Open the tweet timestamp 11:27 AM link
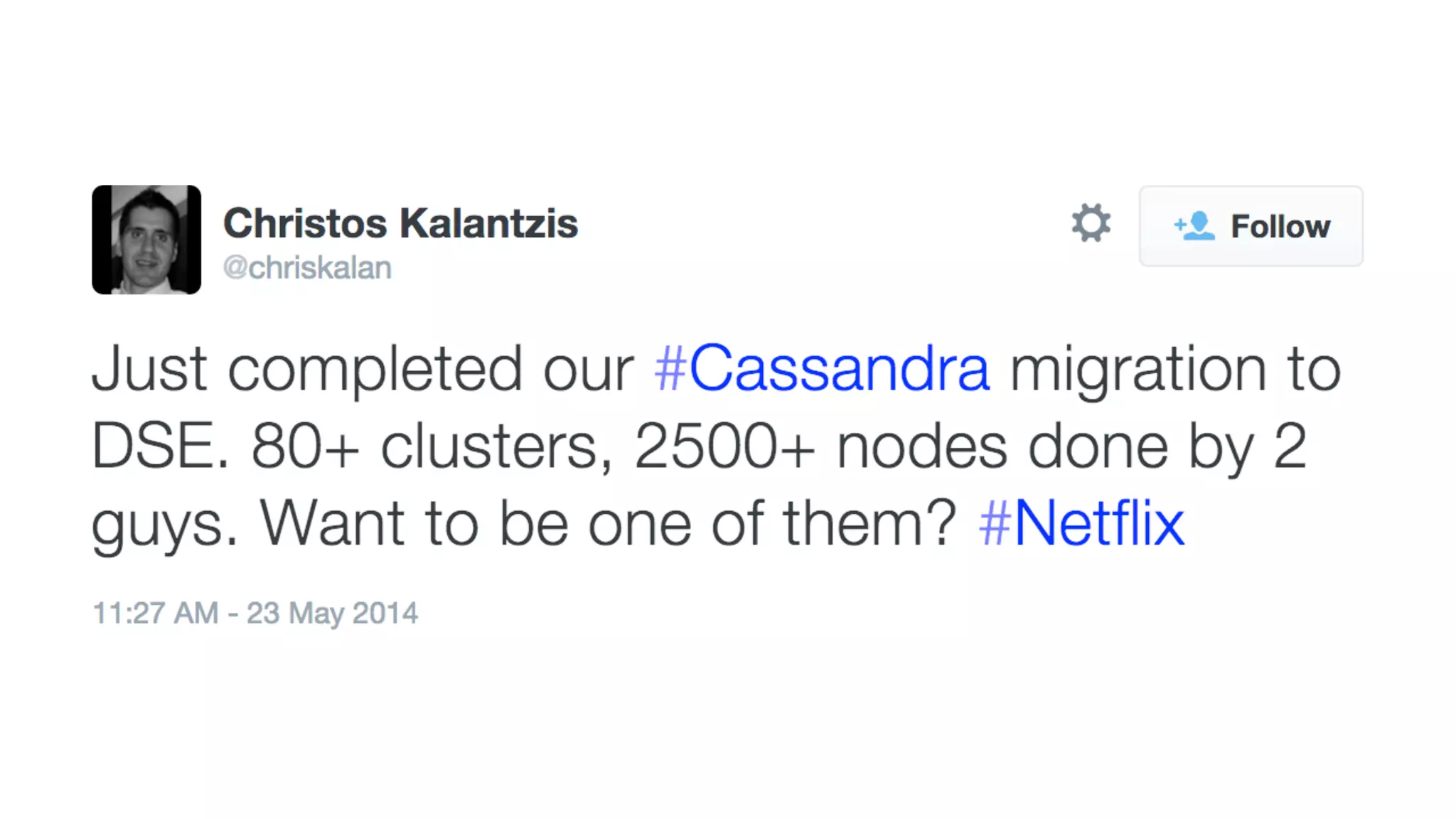This screenshot has height=819, width=1456. coord(155,613)
